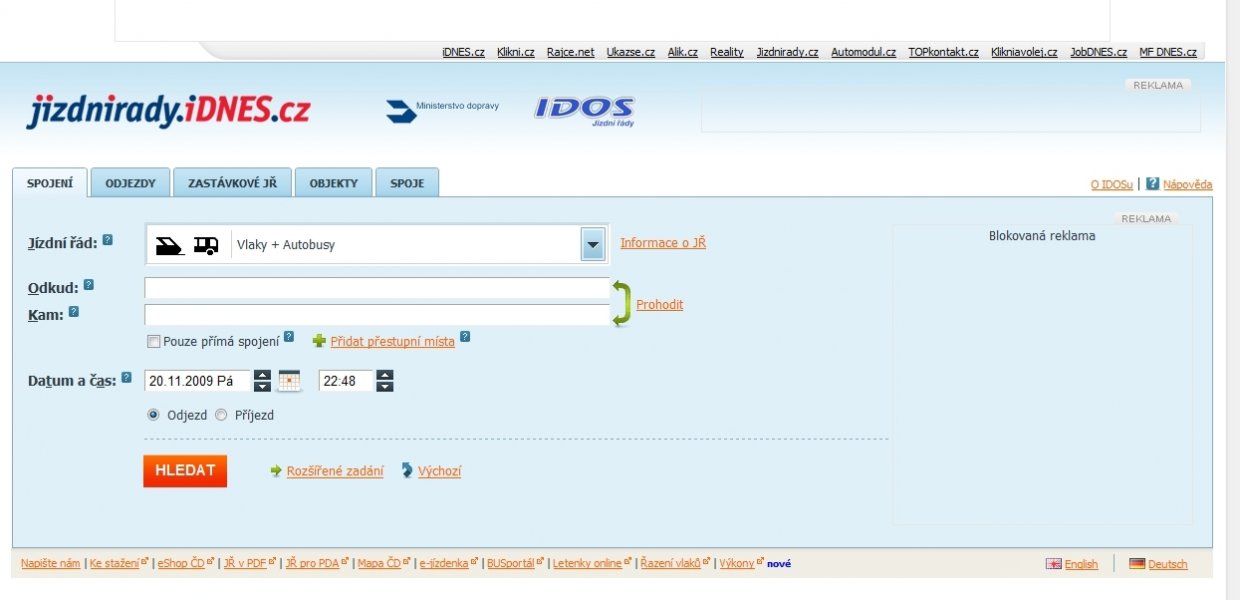Click into the Odkud input field

point(377,288)
